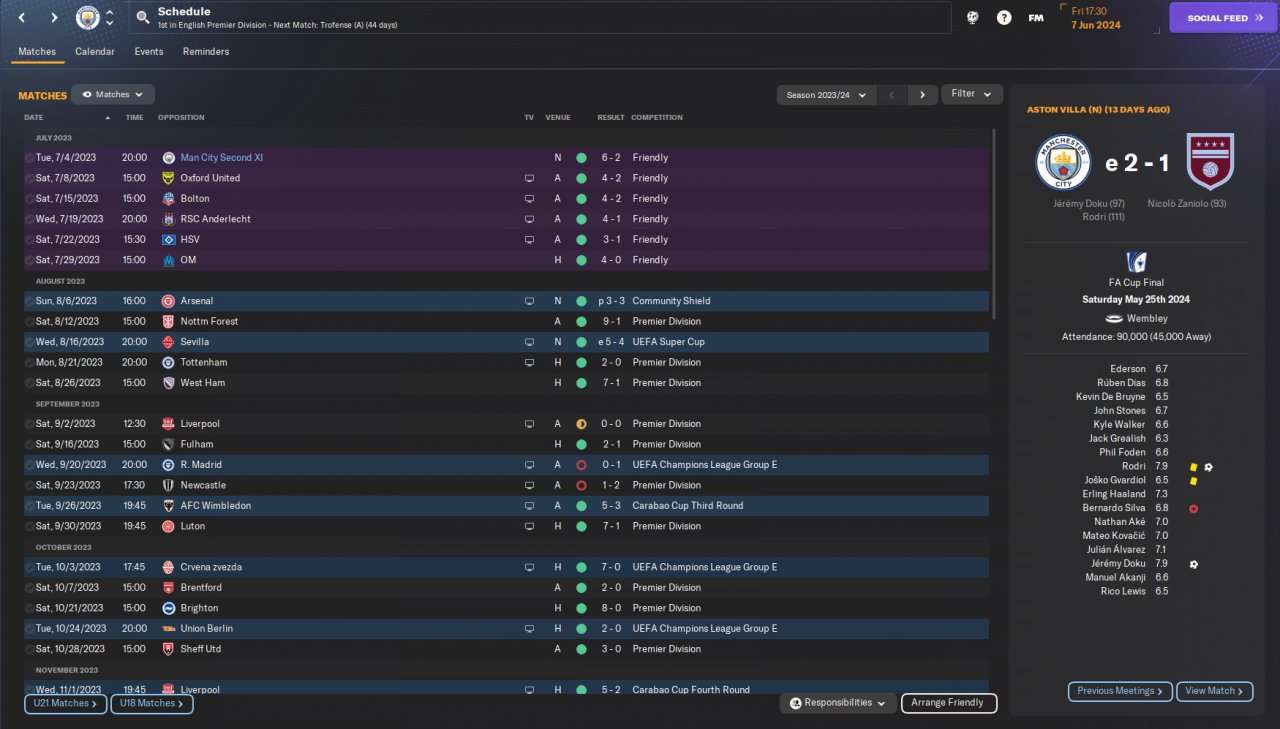Click the Bolton club badge

point(168,199)
